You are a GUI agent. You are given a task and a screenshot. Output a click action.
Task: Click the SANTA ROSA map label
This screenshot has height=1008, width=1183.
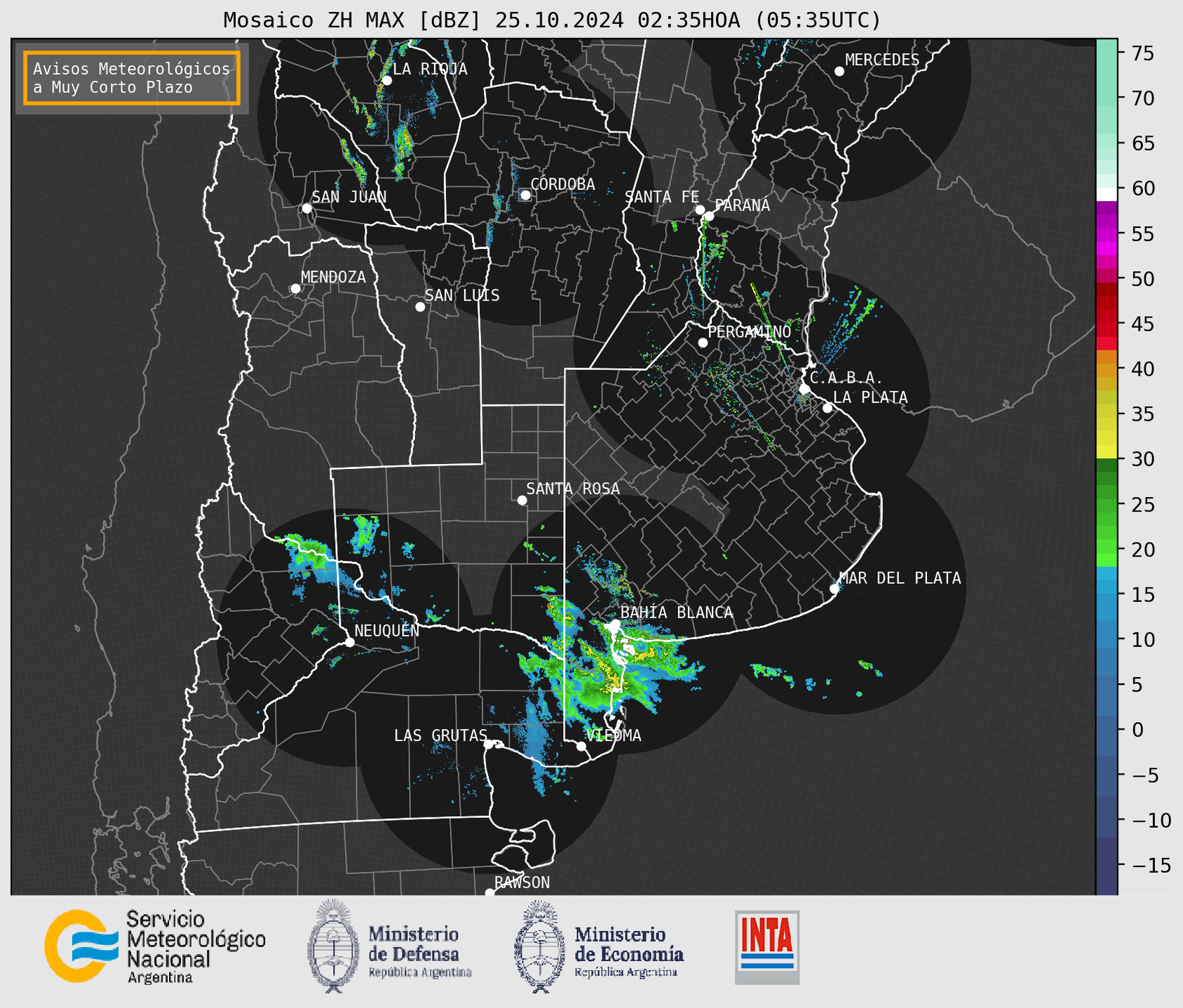tap(573, 489)
